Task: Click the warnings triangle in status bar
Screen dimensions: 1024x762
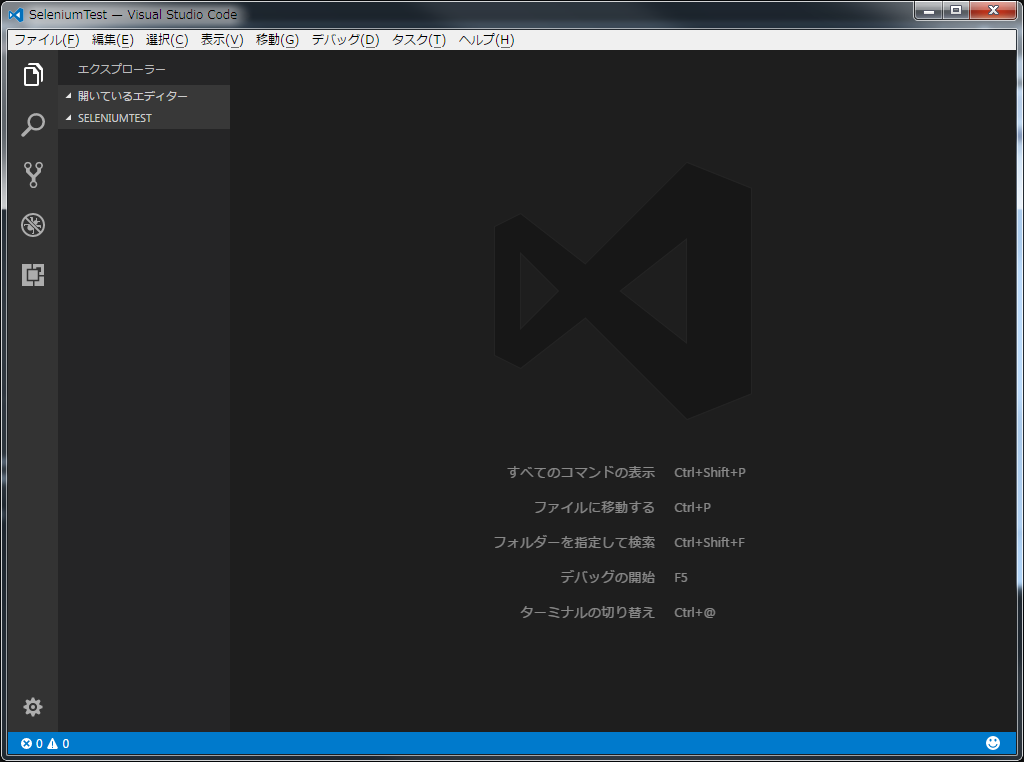Action: (52, 744)
